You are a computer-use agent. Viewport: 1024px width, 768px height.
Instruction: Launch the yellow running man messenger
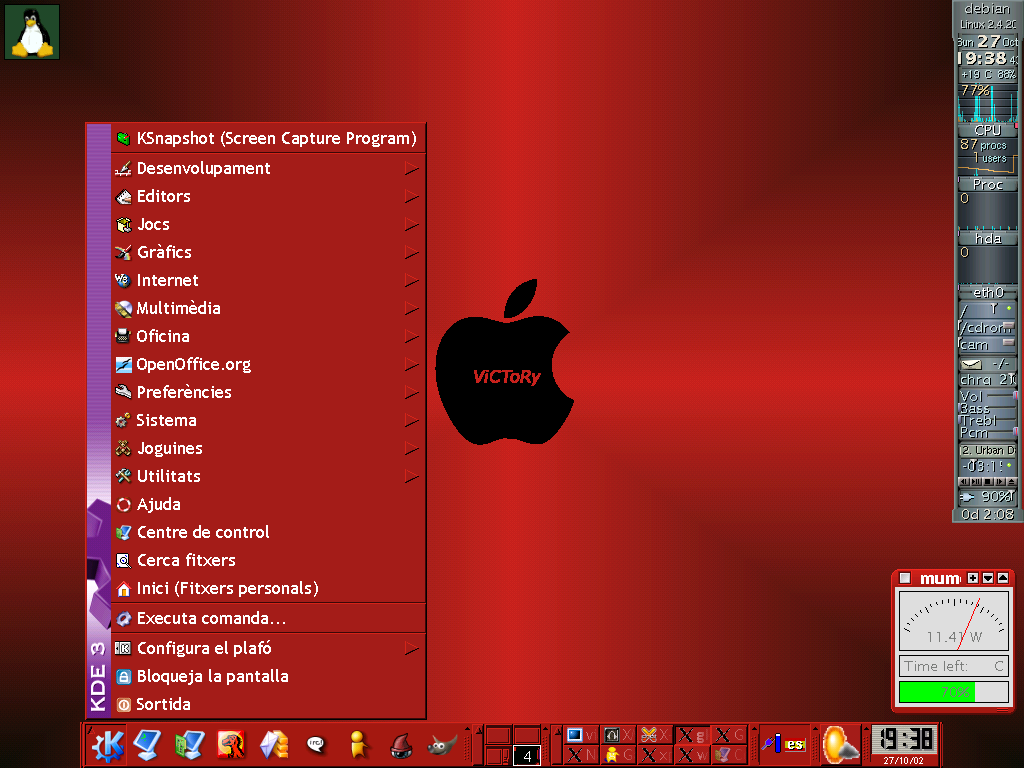tap(358, 745)
